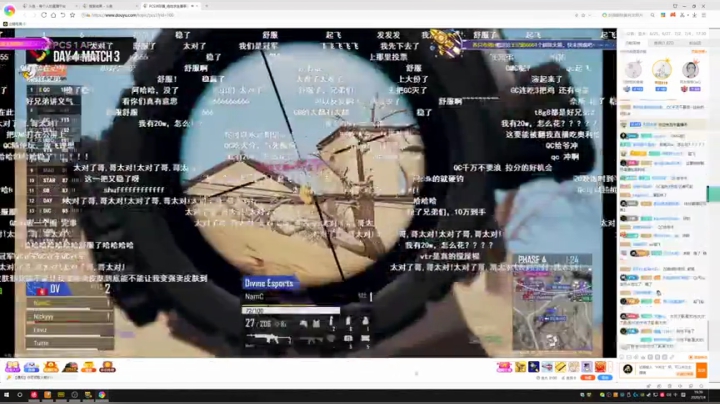Click the orange link beside chat toolbar
720x404 pixels.
click(698, 357)
